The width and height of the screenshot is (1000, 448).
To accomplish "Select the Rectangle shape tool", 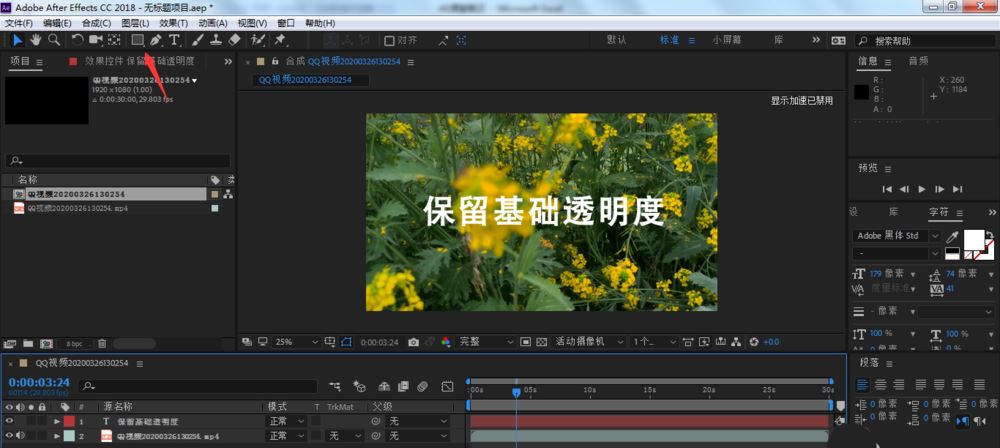I will tap(137, 40).
